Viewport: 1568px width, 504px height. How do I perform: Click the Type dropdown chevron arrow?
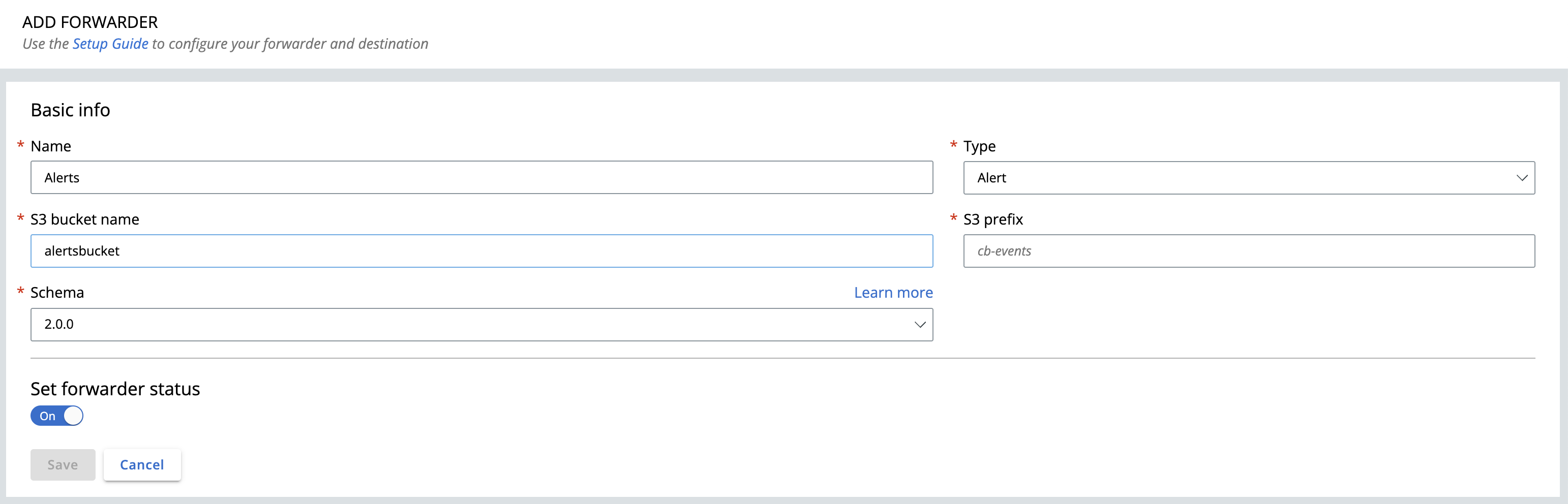(1522, 177)
